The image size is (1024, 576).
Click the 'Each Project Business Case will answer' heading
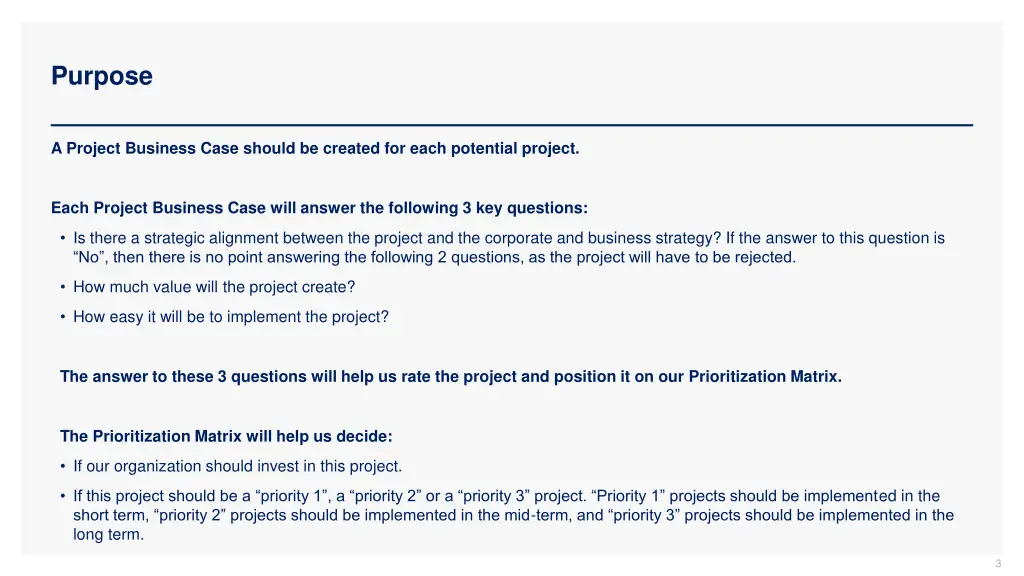point(319,208)
